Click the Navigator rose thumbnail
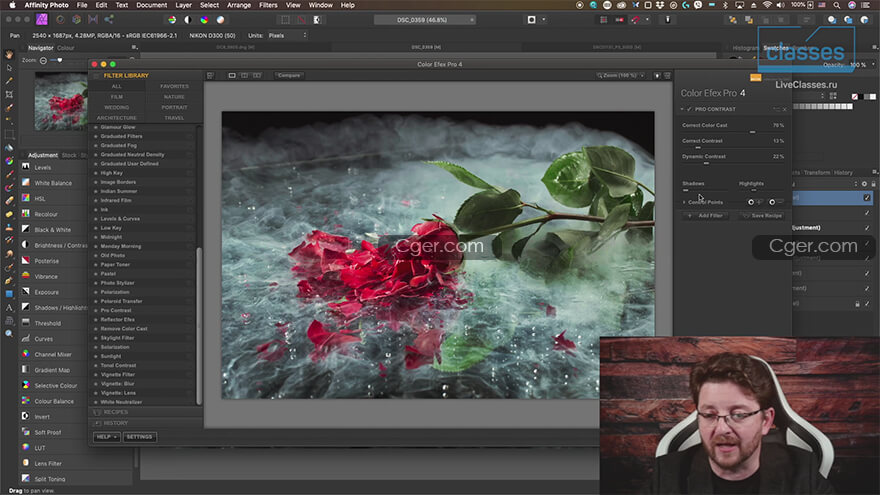 (61, 101)
